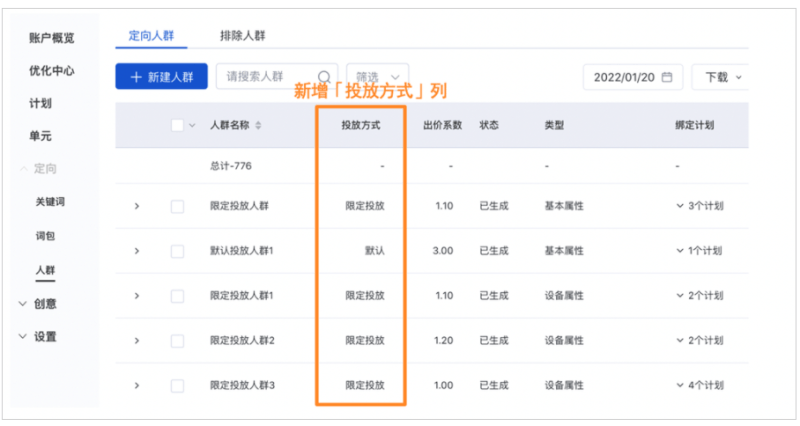800x426 pixels.
Task: Check the box for 限定投放人群3 row
Action: point(177,386)
